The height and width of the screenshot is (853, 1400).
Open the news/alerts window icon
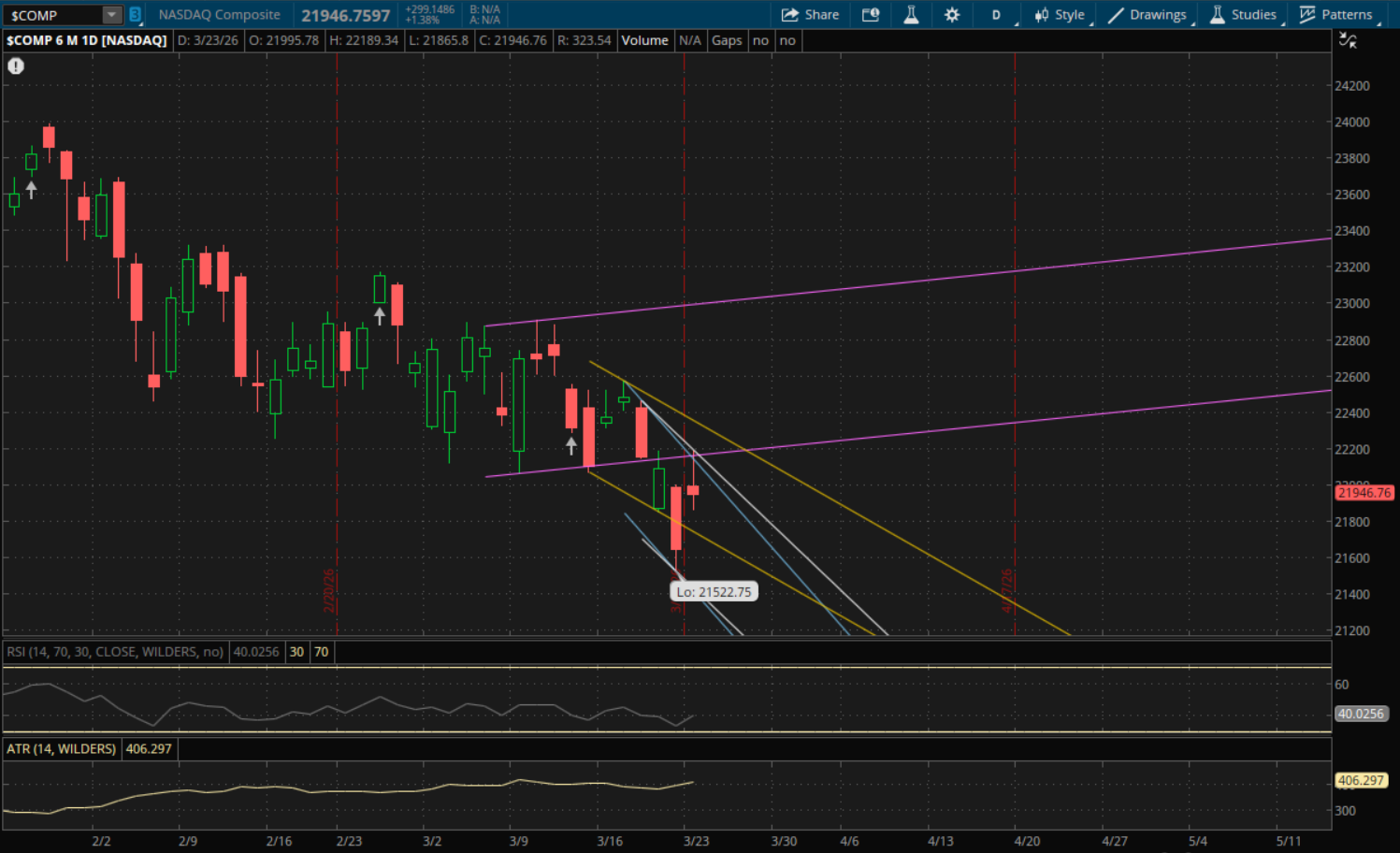click(x=871, y=15)
